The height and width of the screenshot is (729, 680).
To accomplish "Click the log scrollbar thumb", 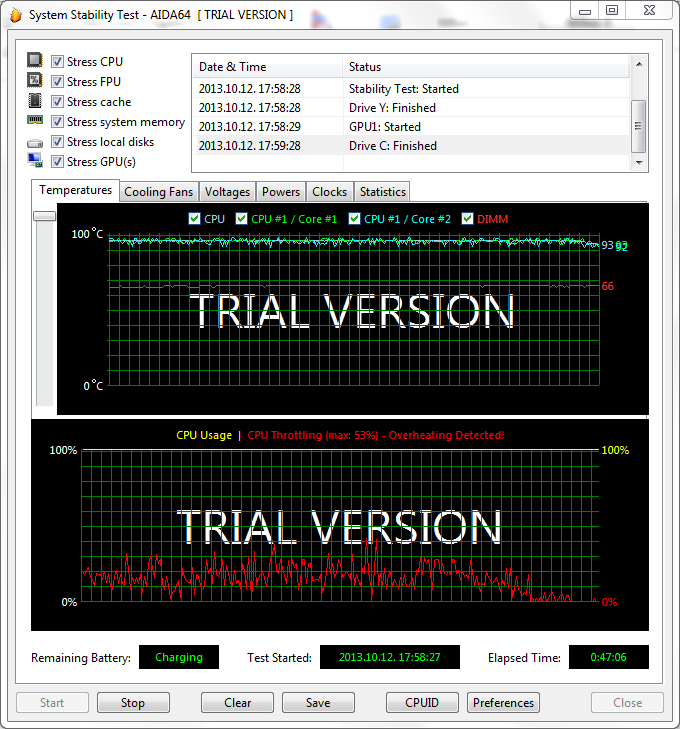I will [639, 126].
